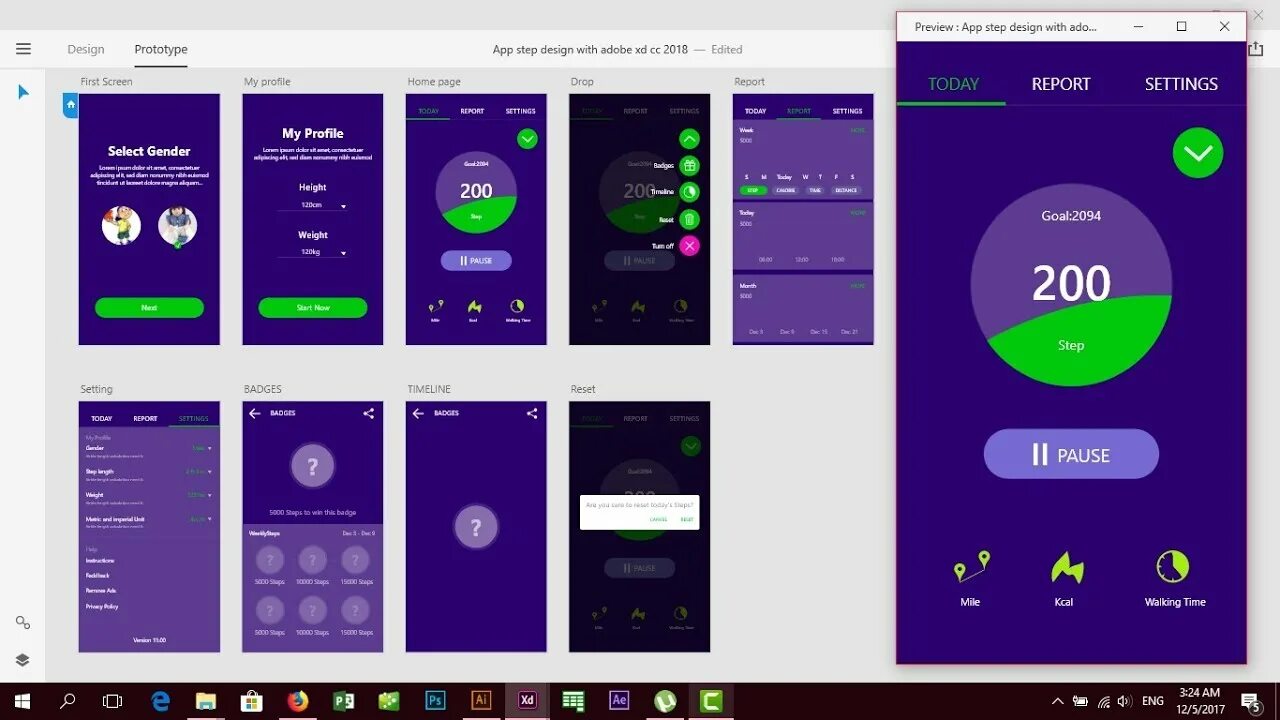Select the DISTANCE pill on Report artboard
Viewport: 1280px width, 720px height.
846,190
